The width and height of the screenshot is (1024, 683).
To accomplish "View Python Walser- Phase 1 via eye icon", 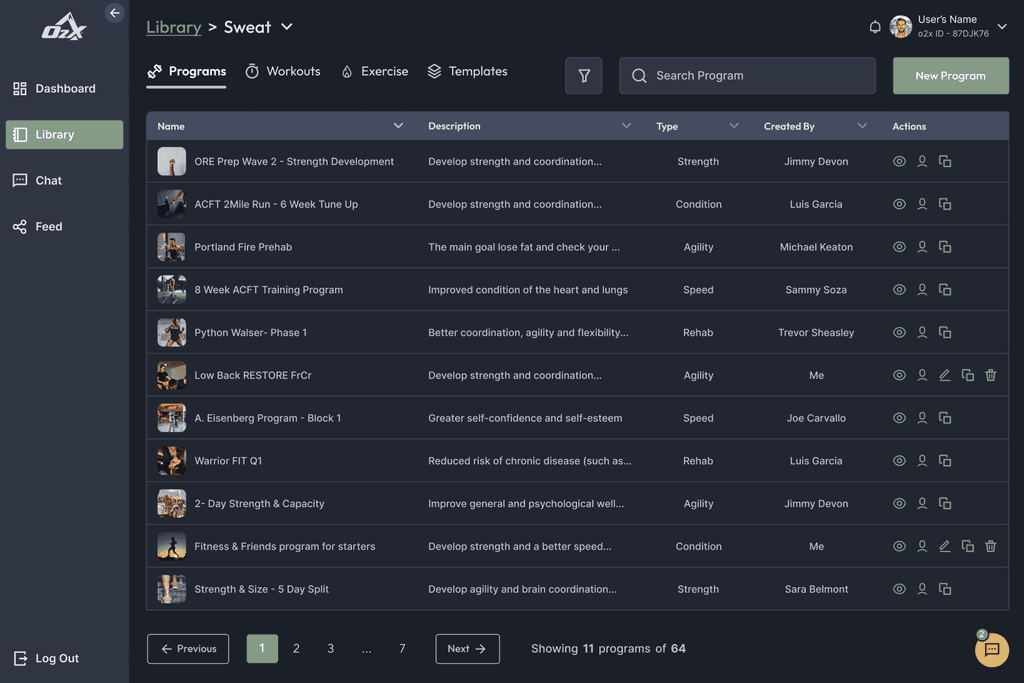I will (x=899, y=332).
